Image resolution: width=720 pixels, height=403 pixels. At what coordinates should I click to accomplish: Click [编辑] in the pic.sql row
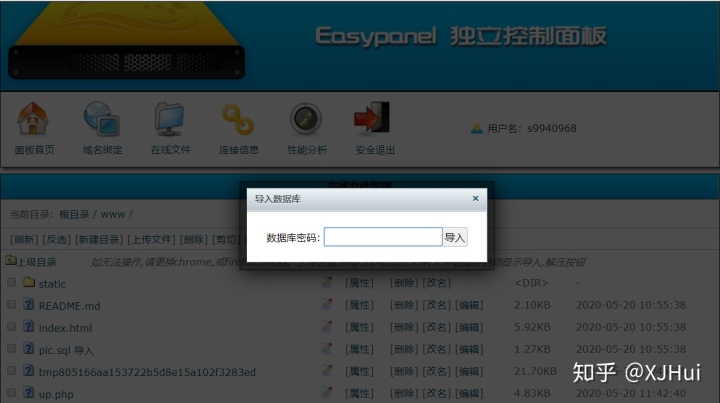coord(469,349)
